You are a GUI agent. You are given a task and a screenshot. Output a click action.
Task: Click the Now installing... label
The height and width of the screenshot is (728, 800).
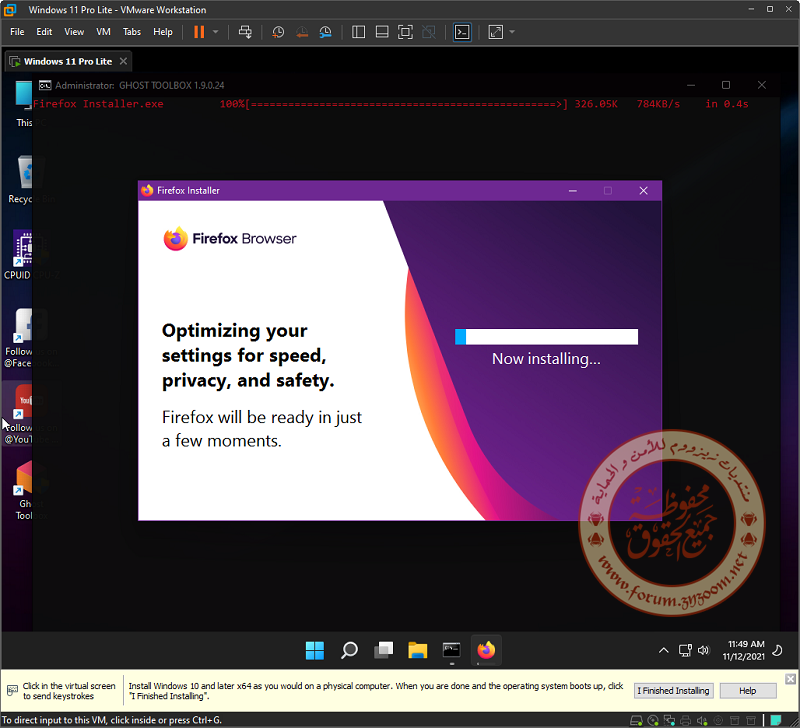click(546, 359)
